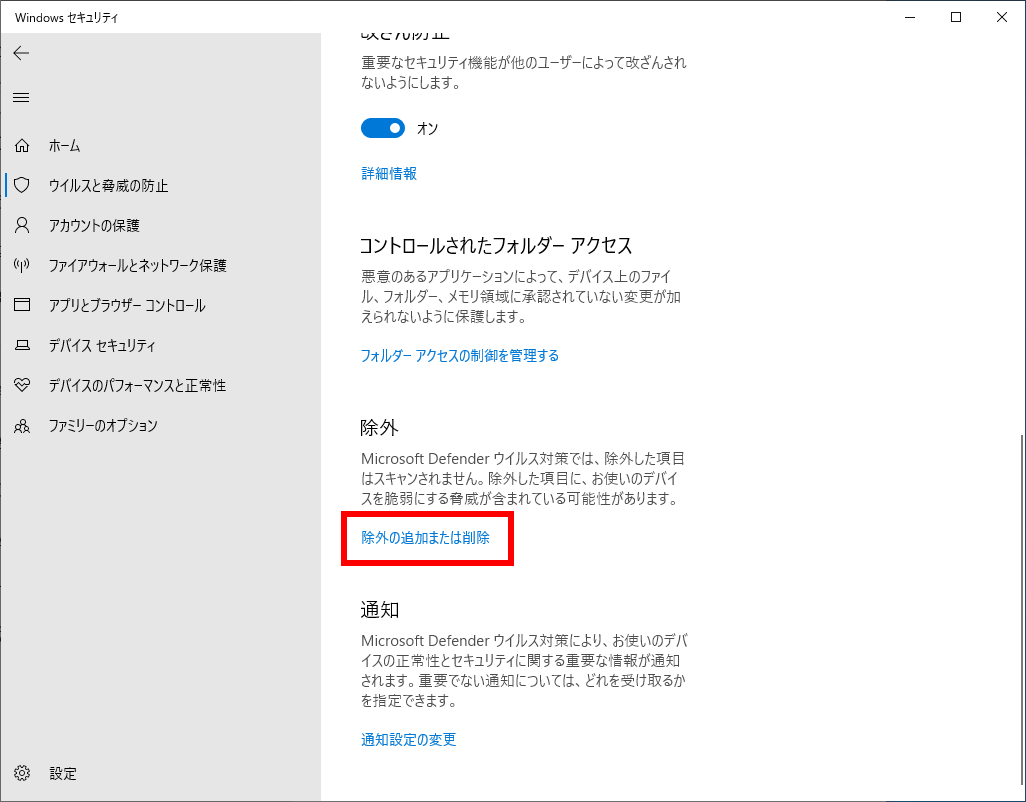Screen dimensions: 1026x802
Task: Click the shield icon for ウイルスと脅威の防止
Action: (22, 185)
